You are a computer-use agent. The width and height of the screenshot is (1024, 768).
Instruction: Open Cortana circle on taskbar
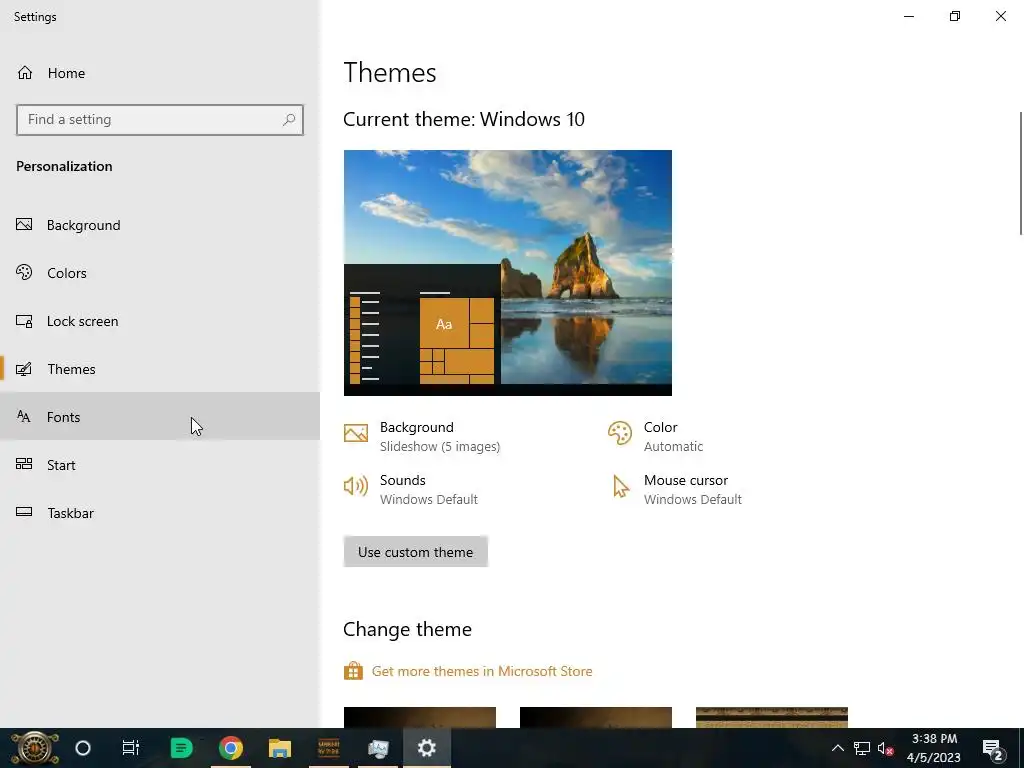coord(83,748)
